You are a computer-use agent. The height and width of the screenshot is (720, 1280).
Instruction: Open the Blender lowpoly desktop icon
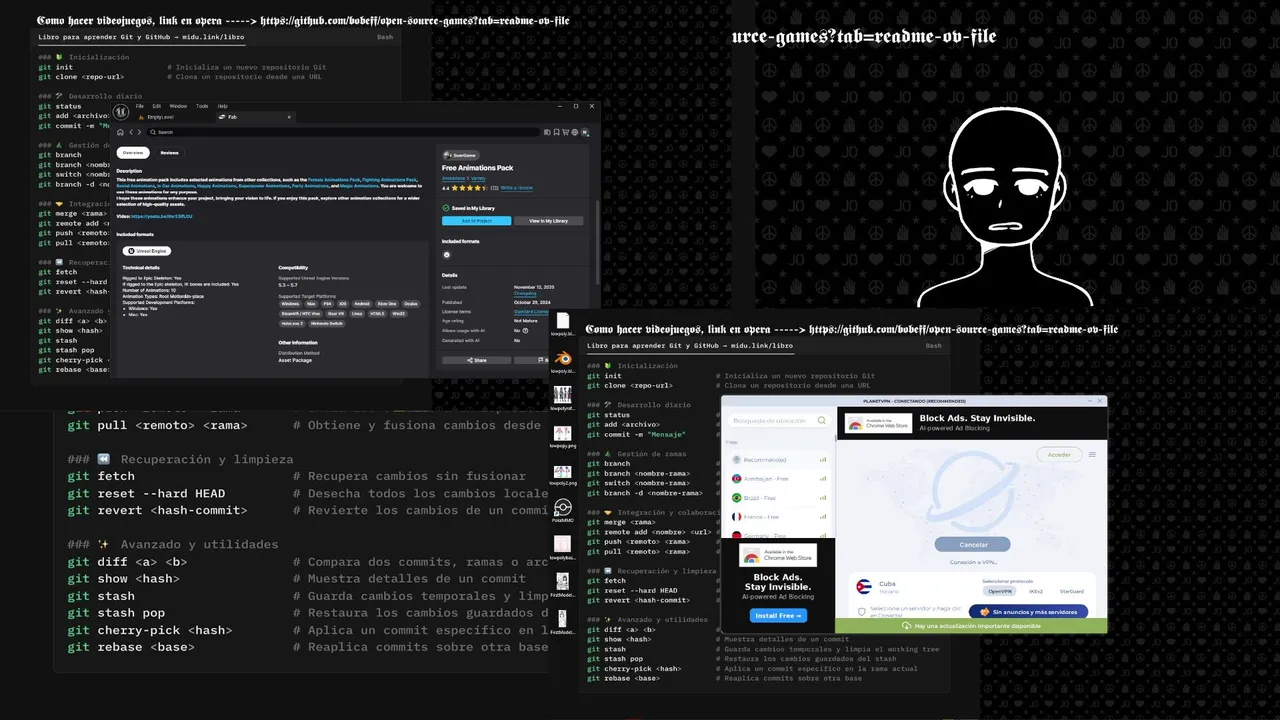563,357
